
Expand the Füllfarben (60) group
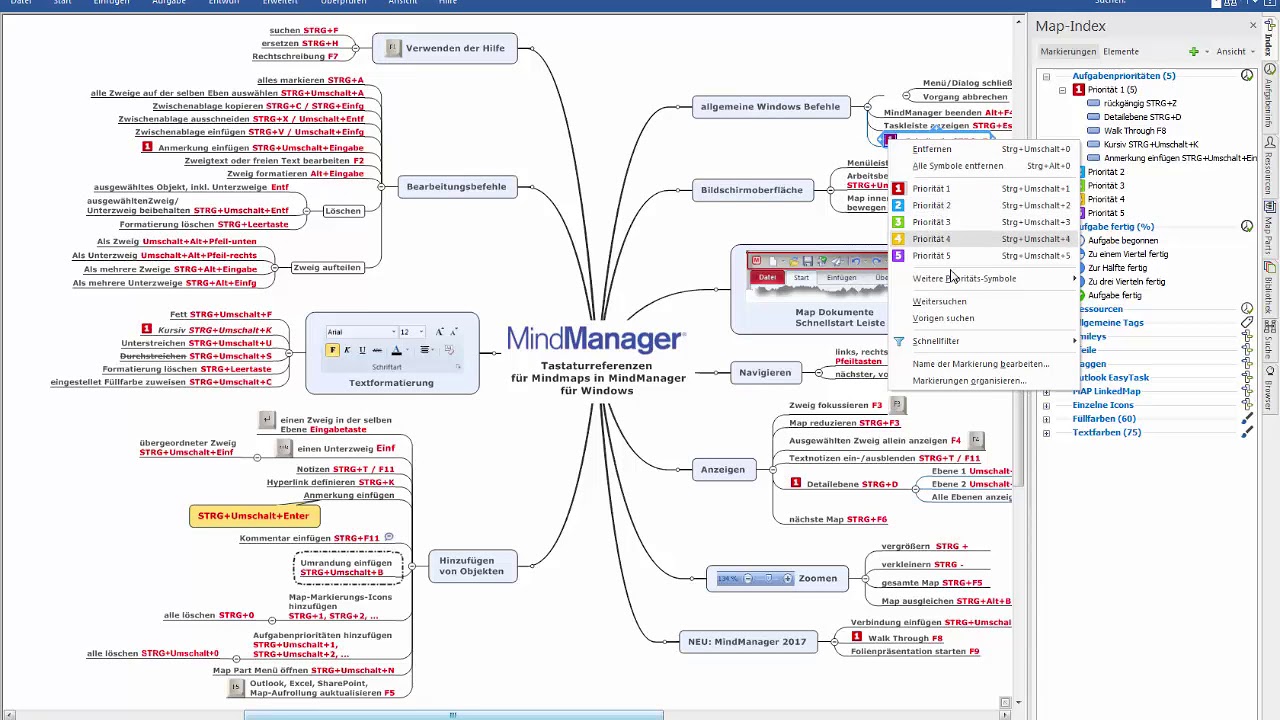click(x=1046, y=419)
